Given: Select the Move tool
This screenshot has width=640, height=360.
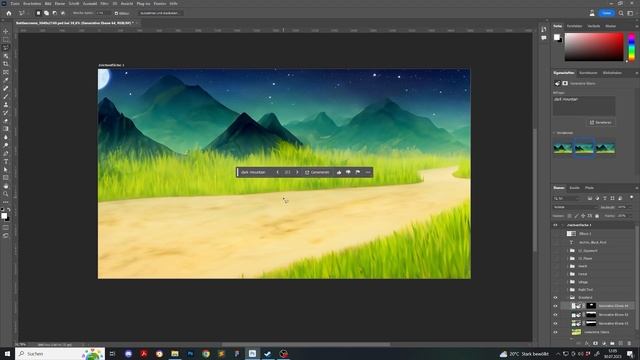Looking at the screenshot, I should (x=6, y=31).
